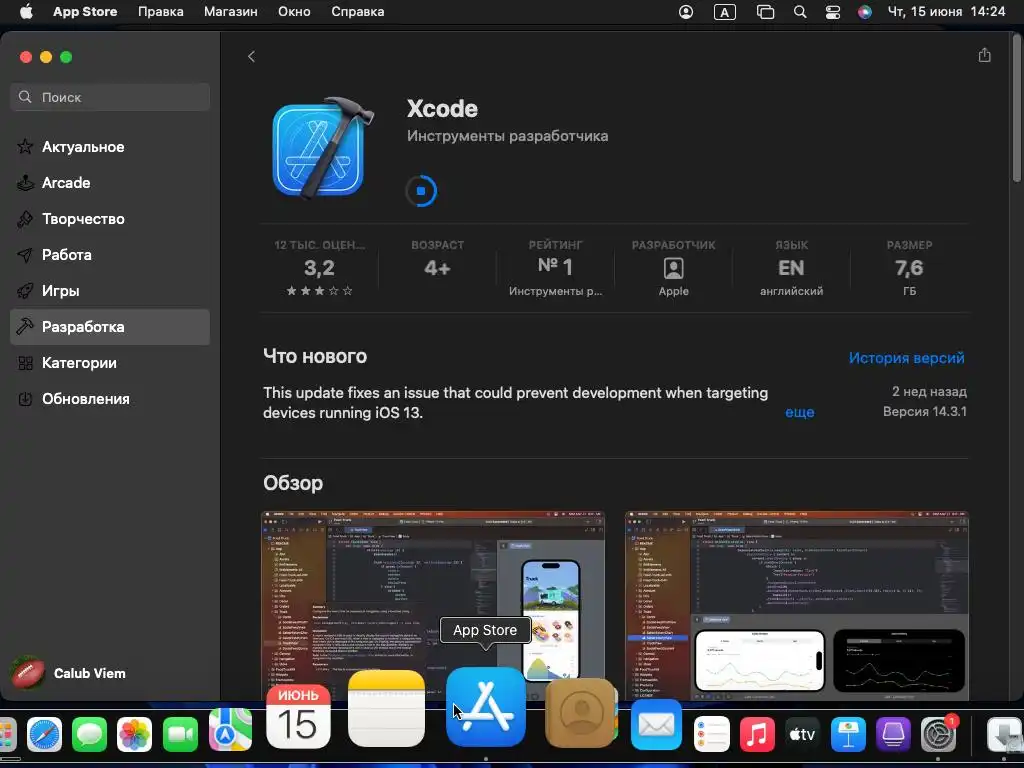Open the first Xcode overview screenshot
The image size is (1024, 768).
tap(433, 605)
